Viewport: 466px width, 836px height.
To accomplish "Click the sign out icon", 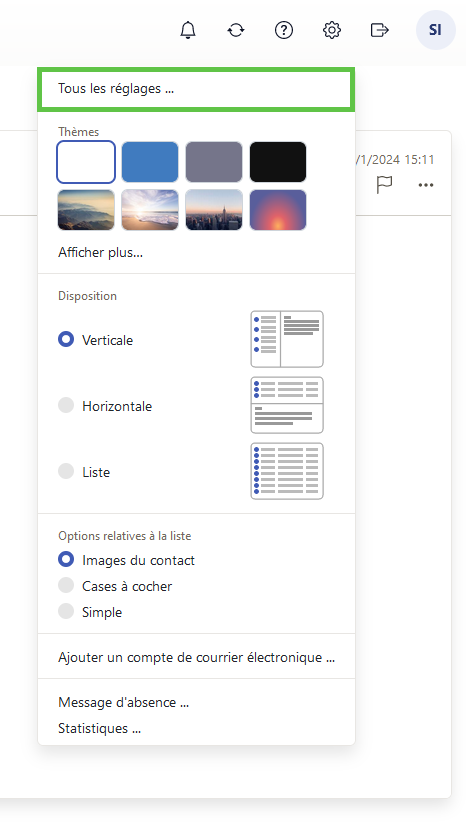I will click(x=379, y=30).
